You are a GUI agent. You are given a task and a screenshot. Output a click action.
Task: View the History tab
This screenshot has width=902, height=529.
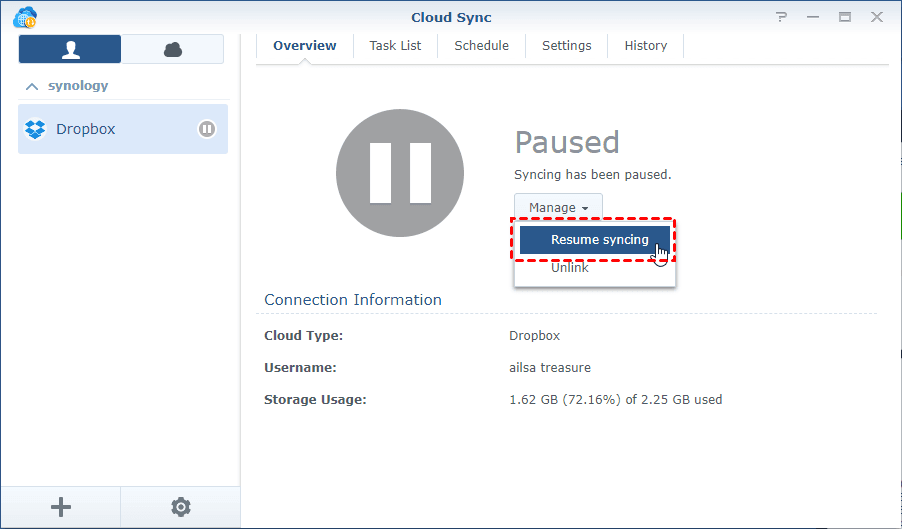tap(646, 46)
